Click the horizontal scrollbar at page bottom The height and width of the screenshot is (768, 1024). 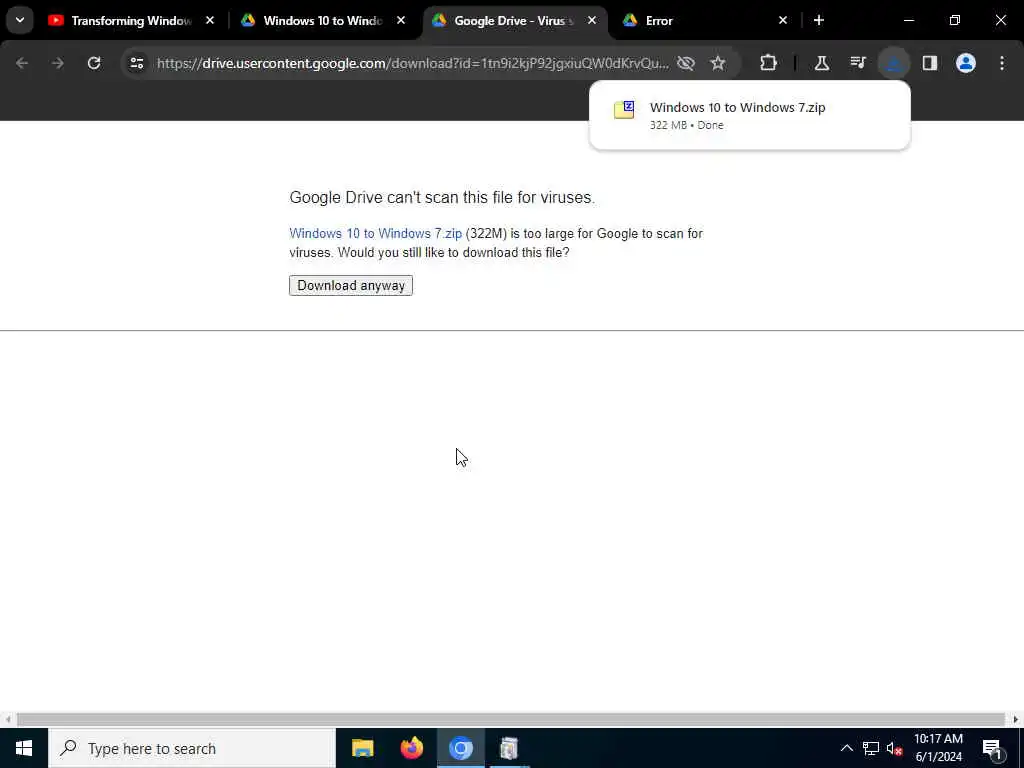(511, 719)
